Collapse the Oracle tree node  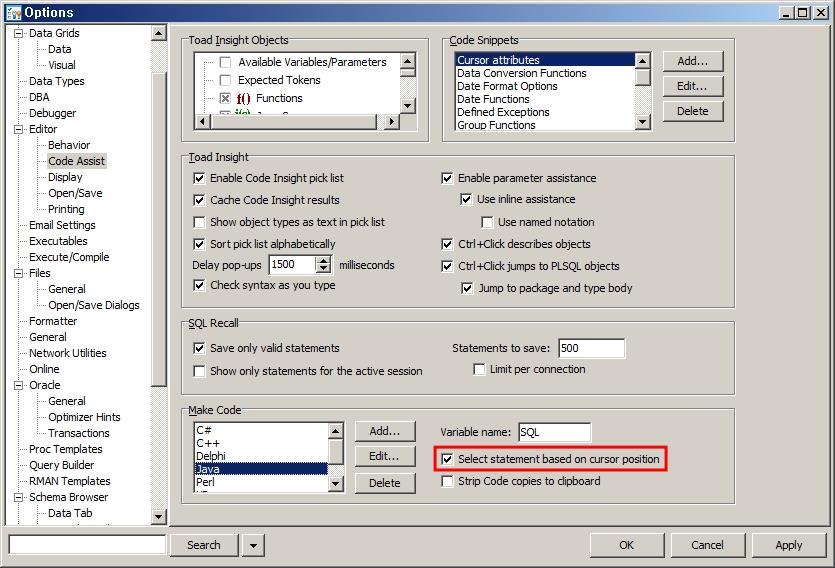pos(18,385)
